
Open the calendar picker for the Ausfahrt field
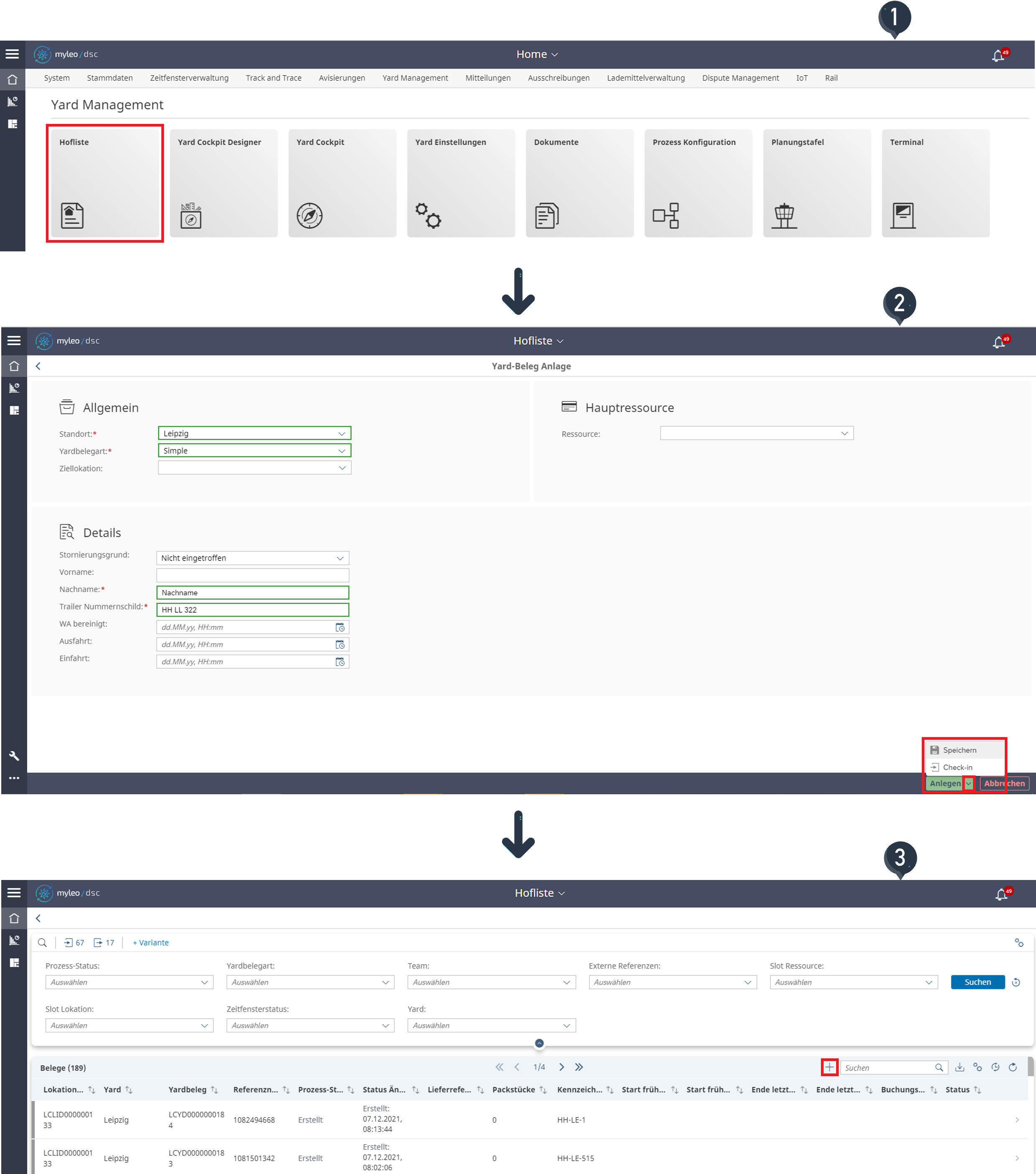pyautogui.click(x=340, y=645)
